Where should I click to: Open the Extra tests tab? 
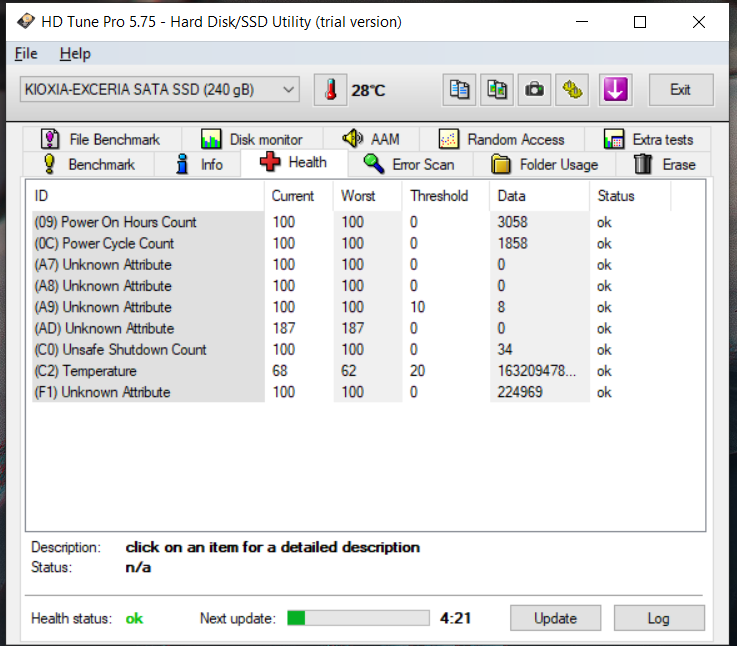coord(648,140)
